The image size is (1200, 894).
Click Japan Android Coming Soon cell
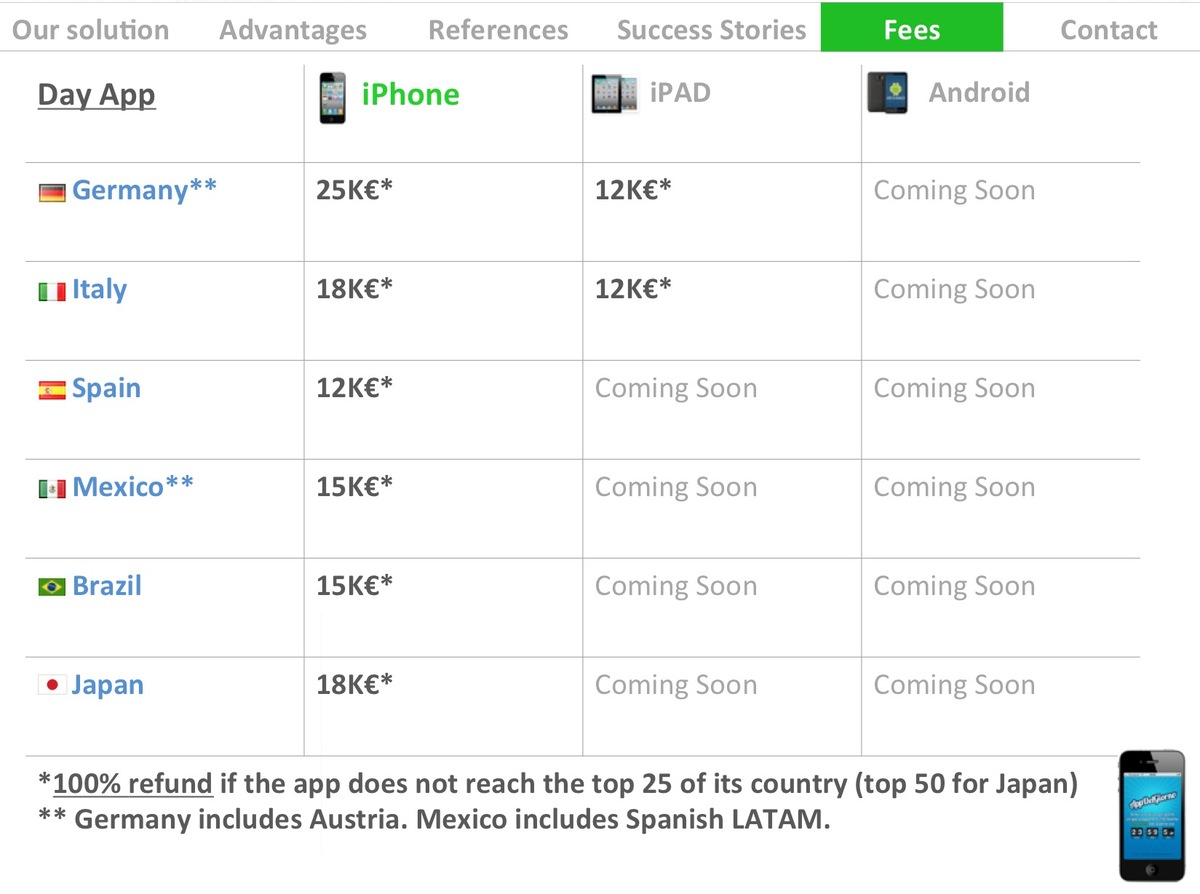click(x=954, y=685)
